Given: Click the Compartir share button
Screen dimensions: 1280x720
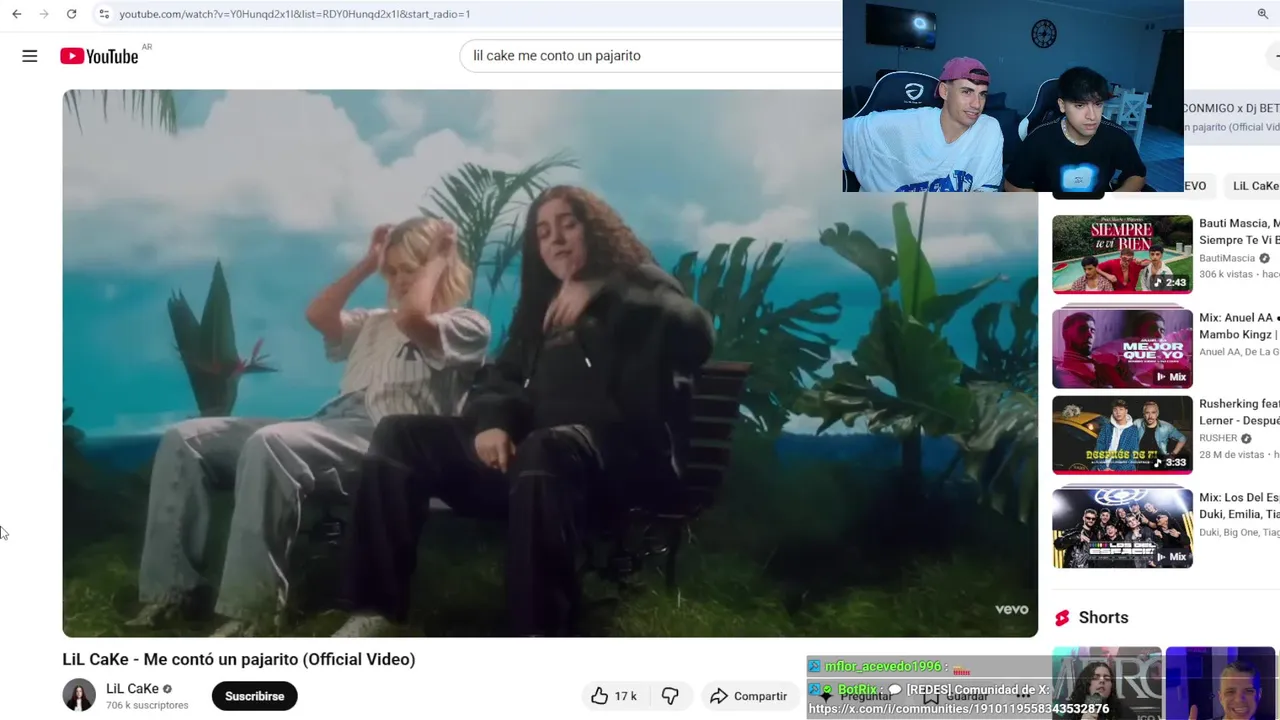Looking at the screenshot, I should point(749,696).
